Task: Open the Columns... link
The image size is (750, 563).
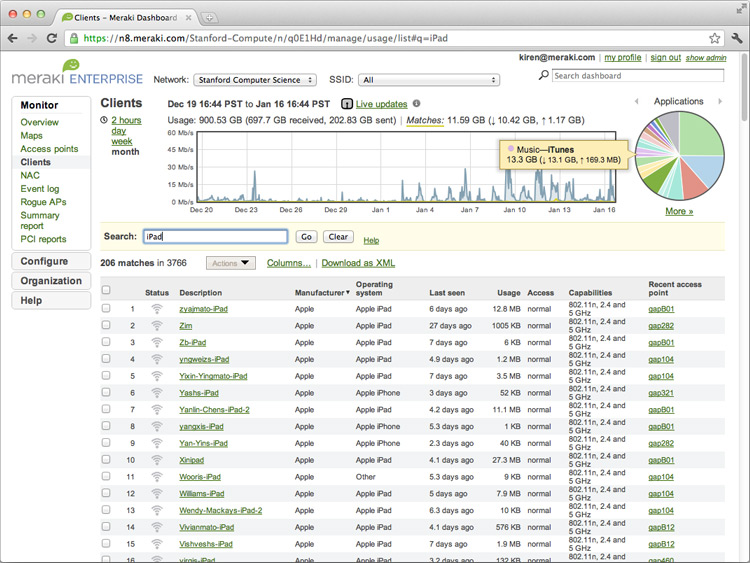Action: pos(289,263)
